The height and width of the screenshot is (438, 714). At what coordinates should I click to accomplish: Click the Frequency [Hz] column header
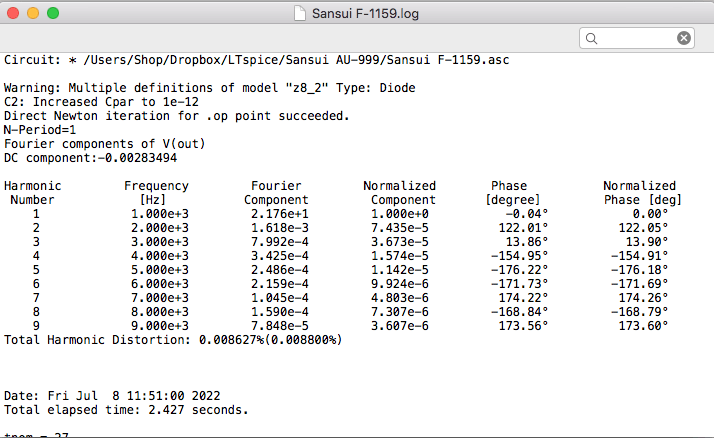click(156, 193)
